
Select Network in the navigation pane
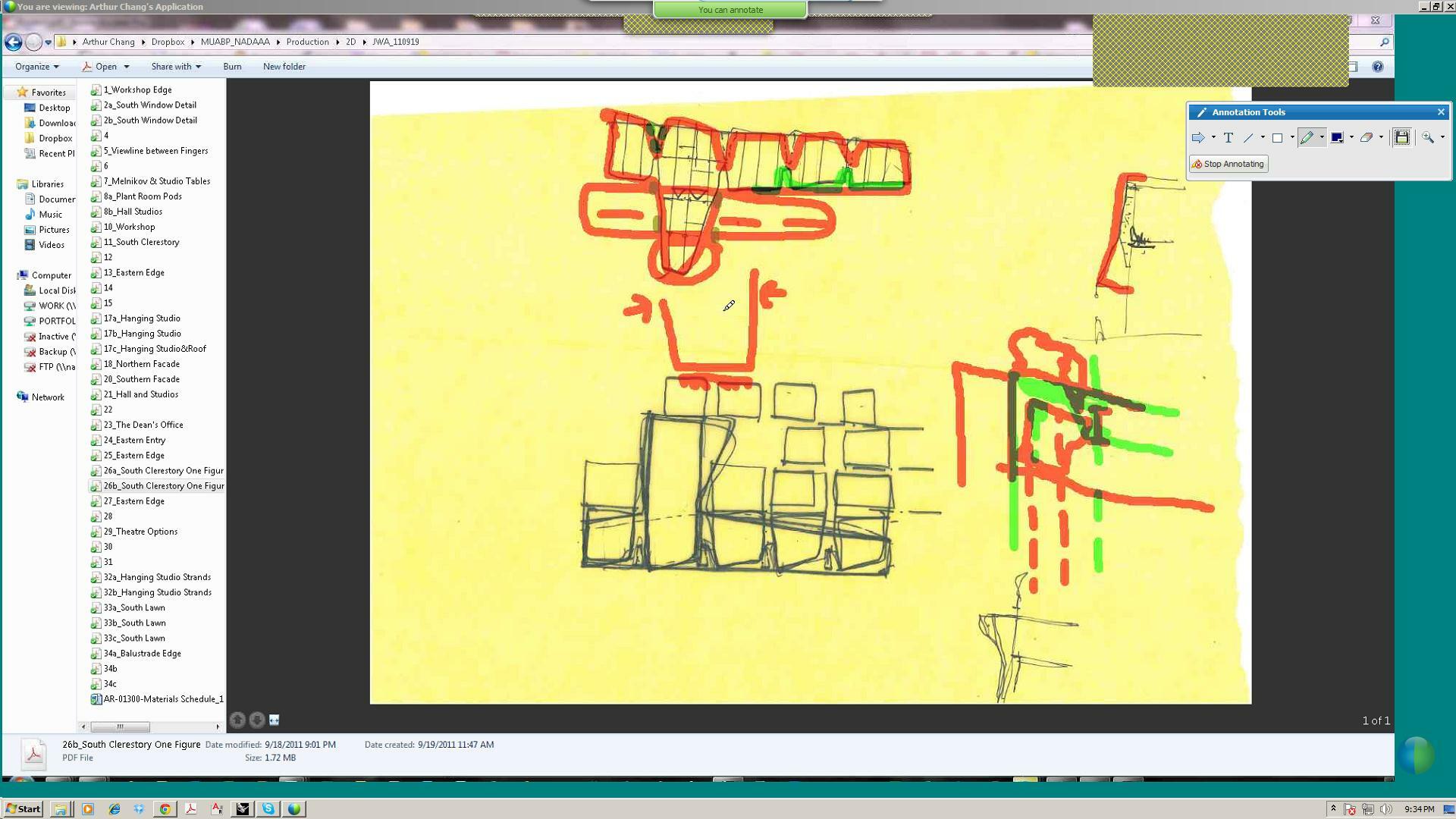click(x=41, y=397)
